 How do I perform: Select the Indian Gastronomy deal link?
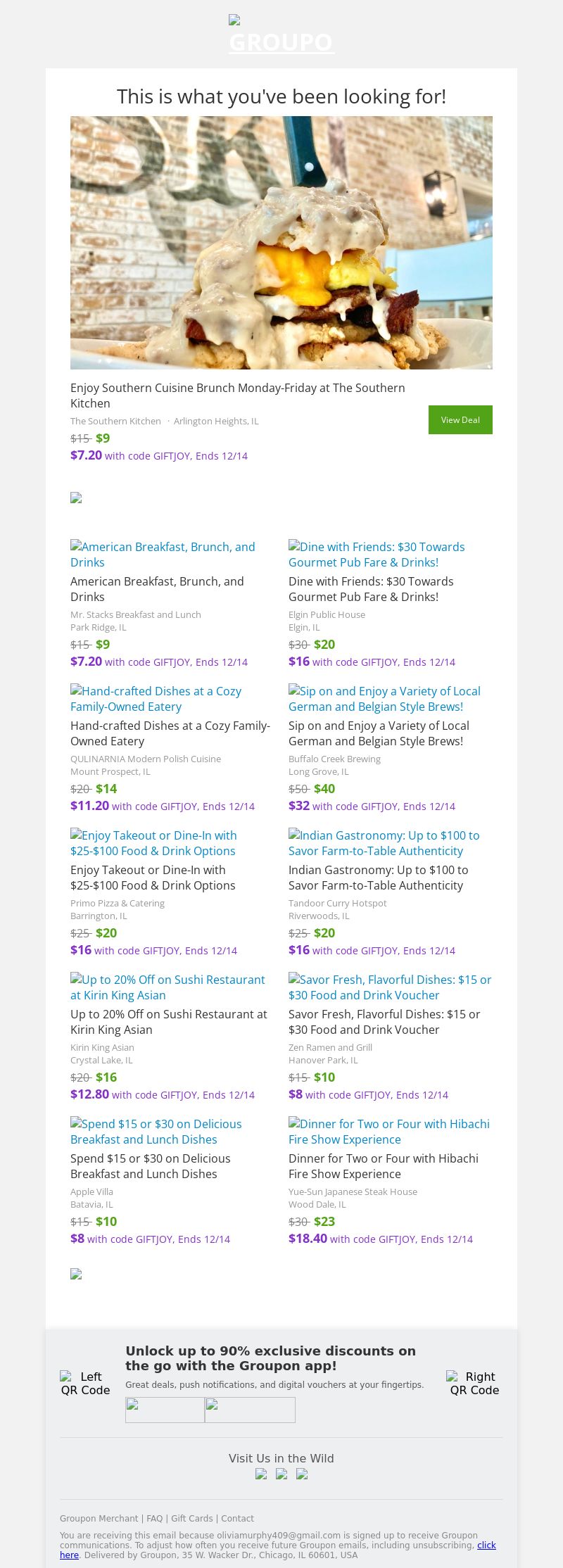(384, 843)
